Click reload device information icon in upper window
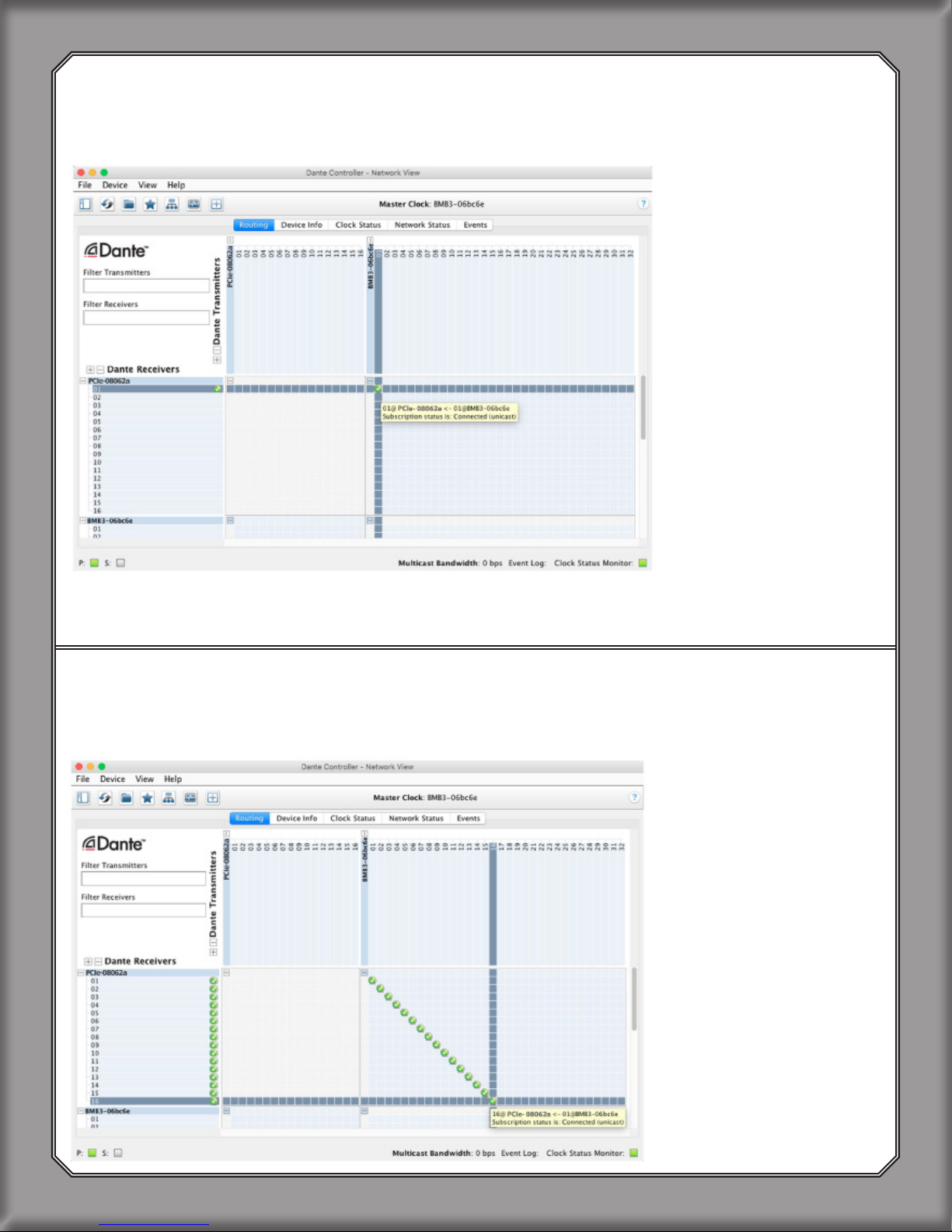Viewport: 952px width, 1232px height. coord(107,204)
